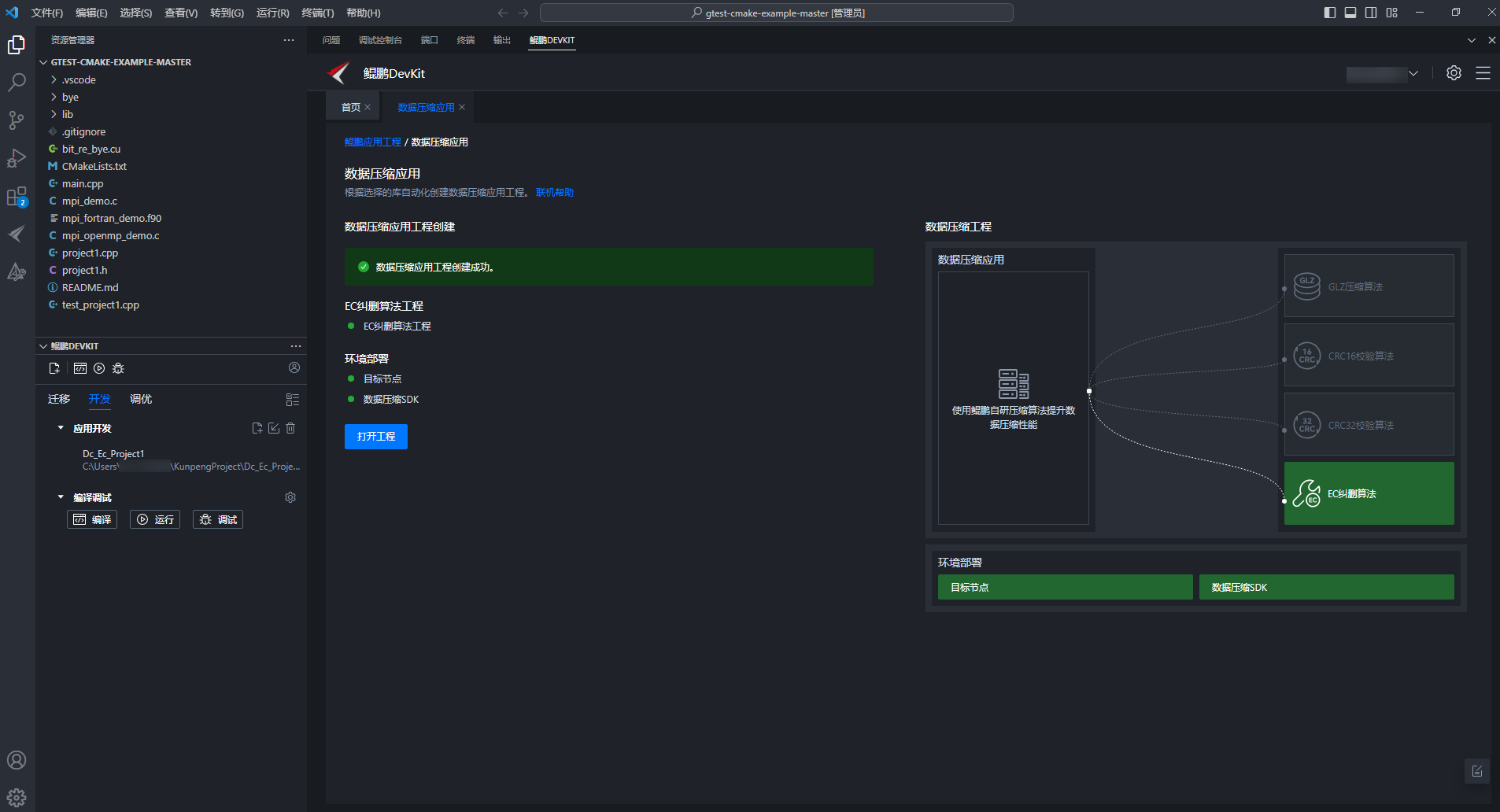Collapse 应用开发 section
The image size is (1500, 812).
pos(61,428)
